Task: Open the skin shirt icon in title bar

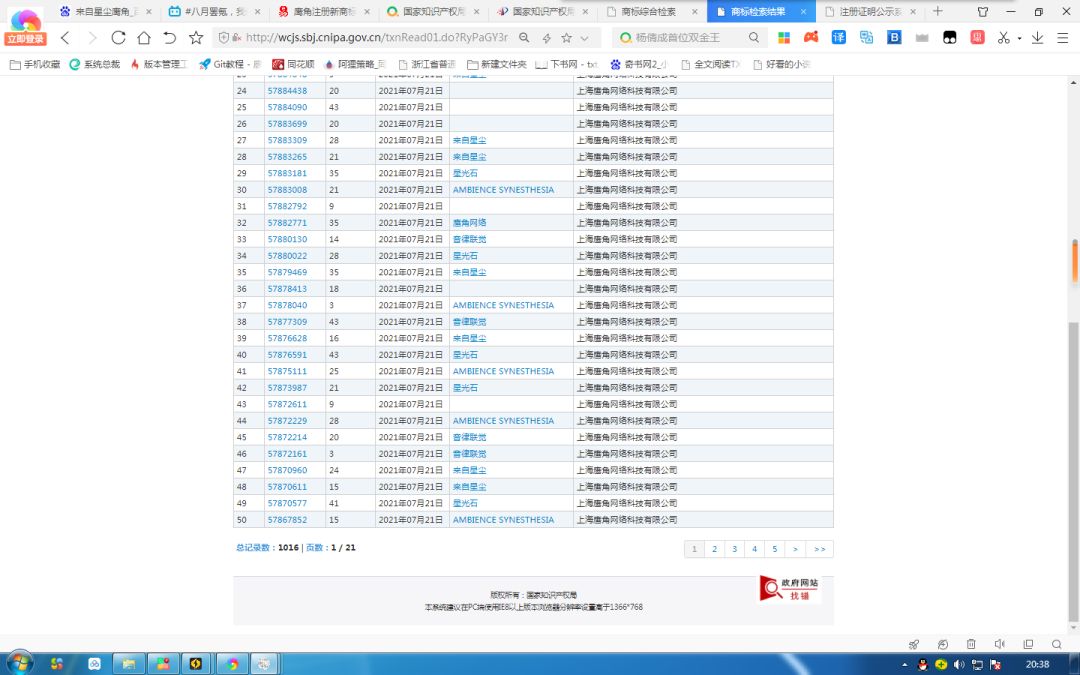Action: pos(983,12)
